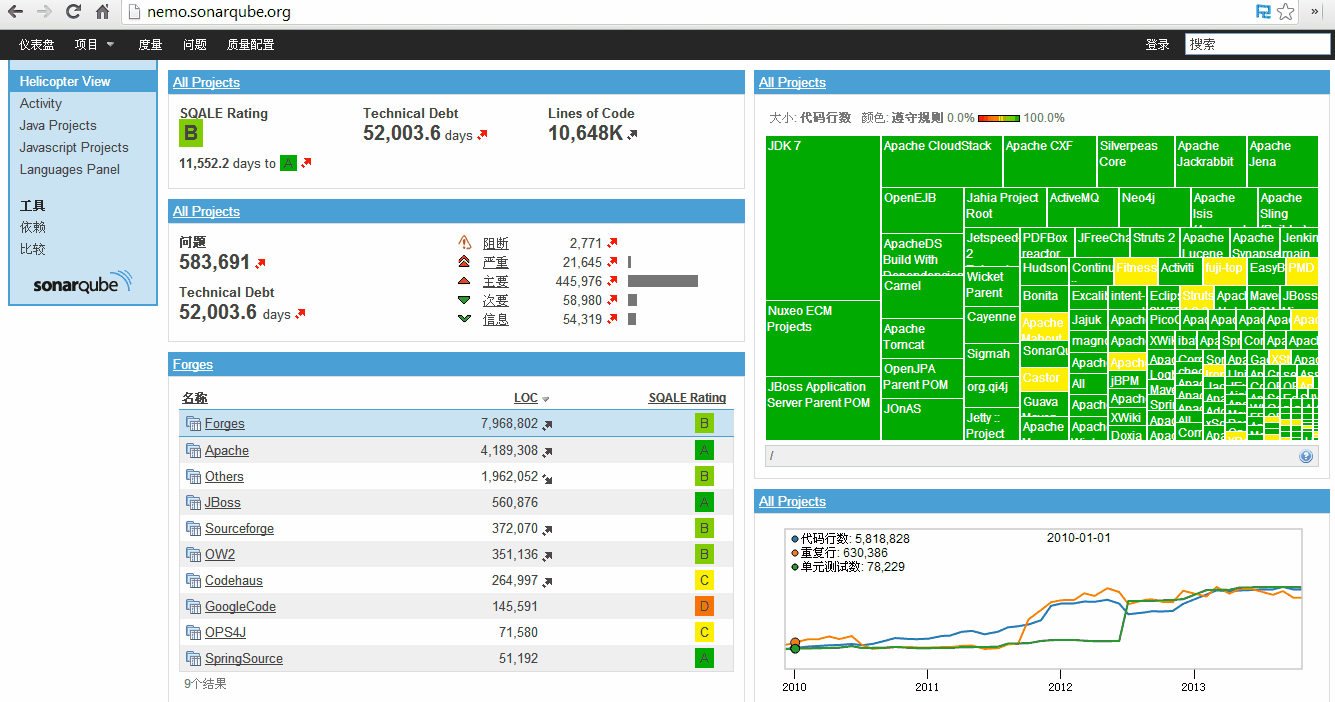This screenshot has height=702, width=1335.
Task: Open the 比较 tool link
Action: click(33, 249)
